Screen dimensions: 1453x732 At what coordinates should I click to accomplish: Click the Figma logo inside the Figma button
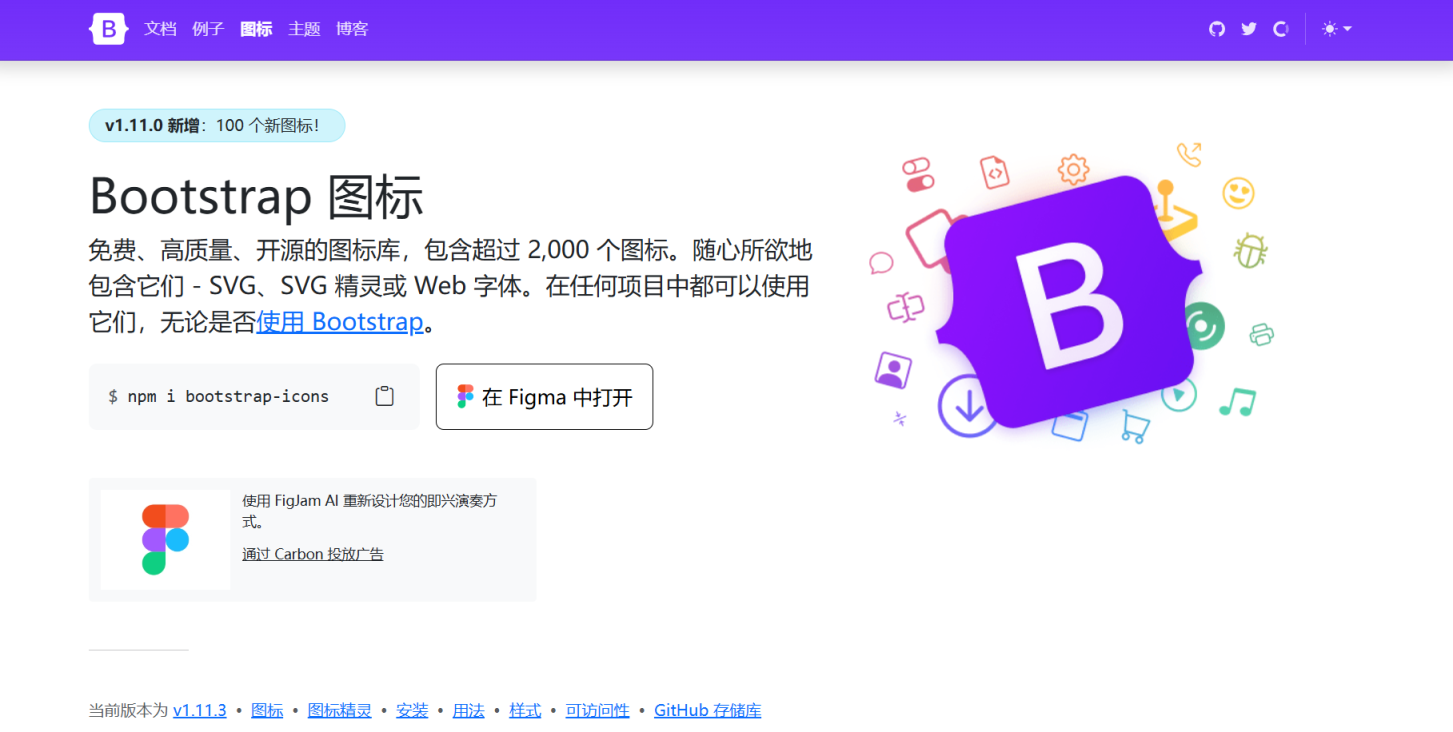[466, 396]
